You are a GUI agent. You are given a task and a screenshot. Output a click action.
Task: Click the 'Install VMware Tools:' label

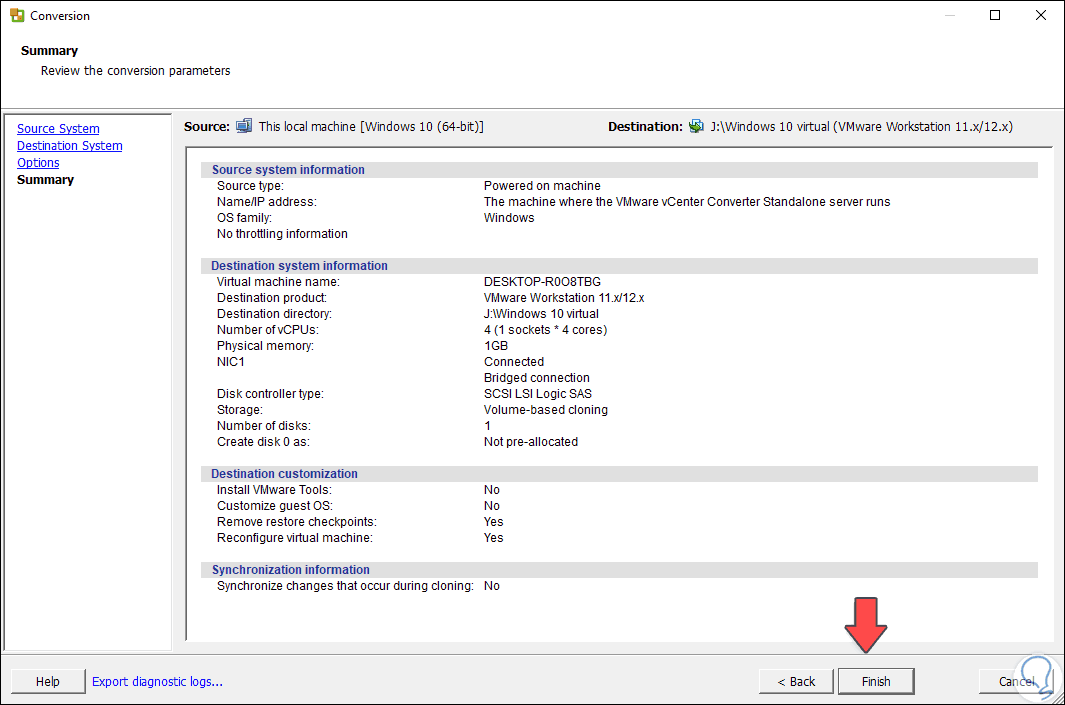pos(274,490)
